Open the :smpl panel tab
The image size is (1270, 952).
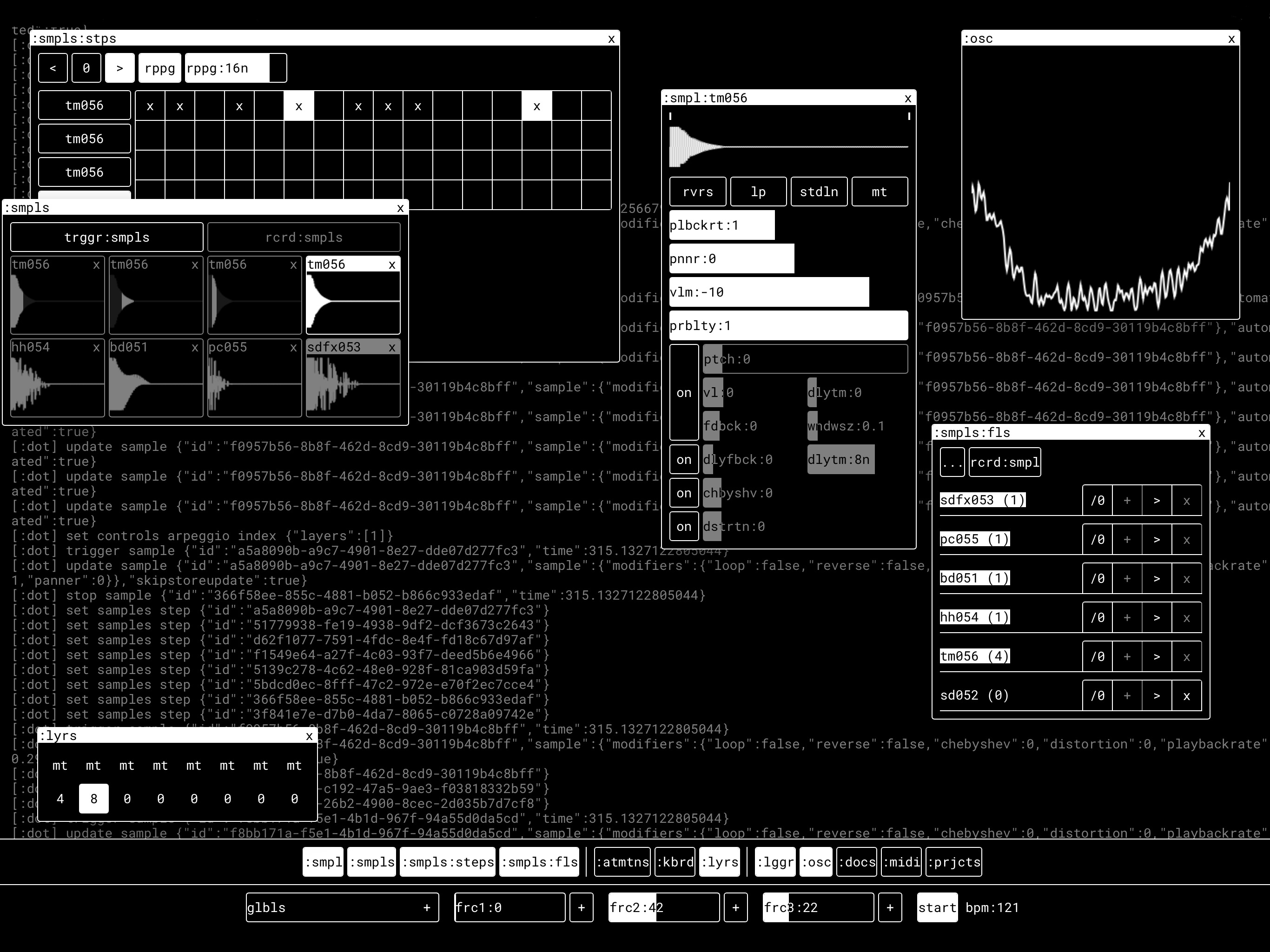click(x=323, y=862)
